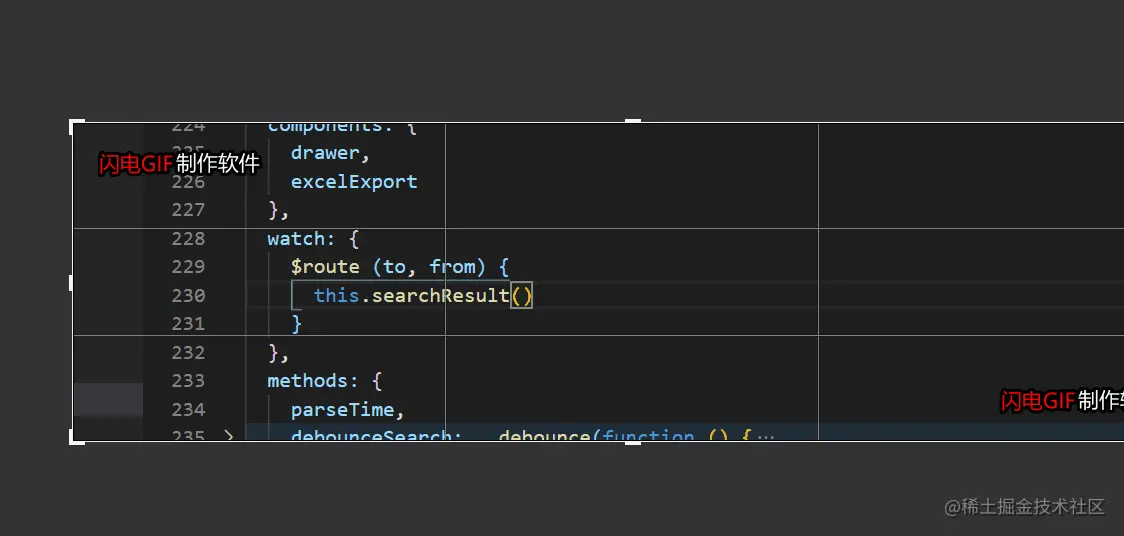Click line number 228 in the gutter
This screenshot has width=1124, height=536.
187,239
